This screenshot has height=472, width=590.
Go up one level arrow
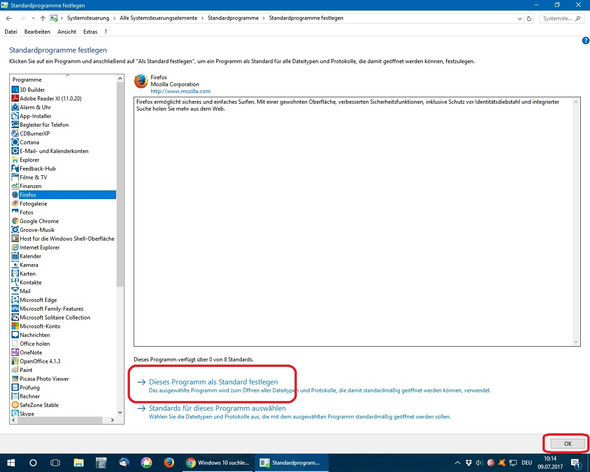[43, 18]
